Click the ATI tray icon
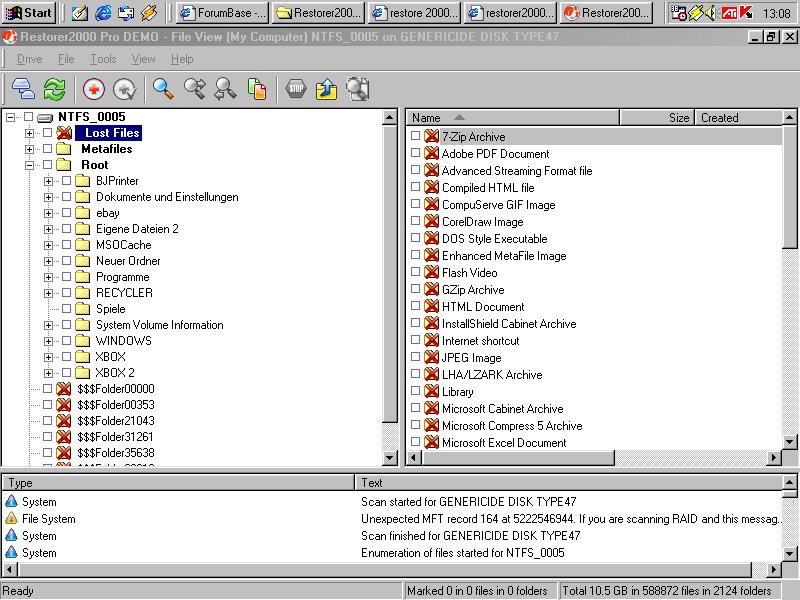Image resolution: width=800 pixels, height=600 pixels. pos(729,13)
